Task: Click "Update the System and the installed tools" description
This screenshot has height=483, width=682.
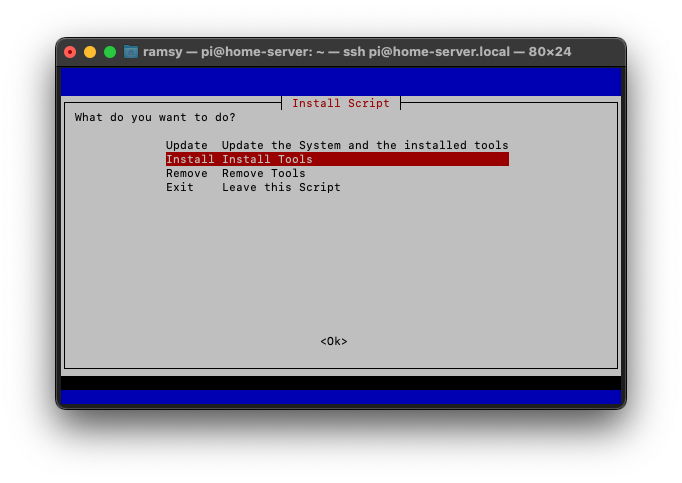Action: [x=365, y=145]
